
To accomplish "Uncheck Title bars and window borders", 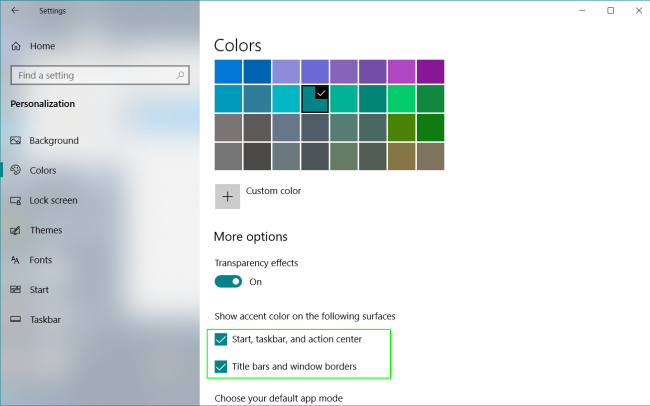I will [221, 367].
